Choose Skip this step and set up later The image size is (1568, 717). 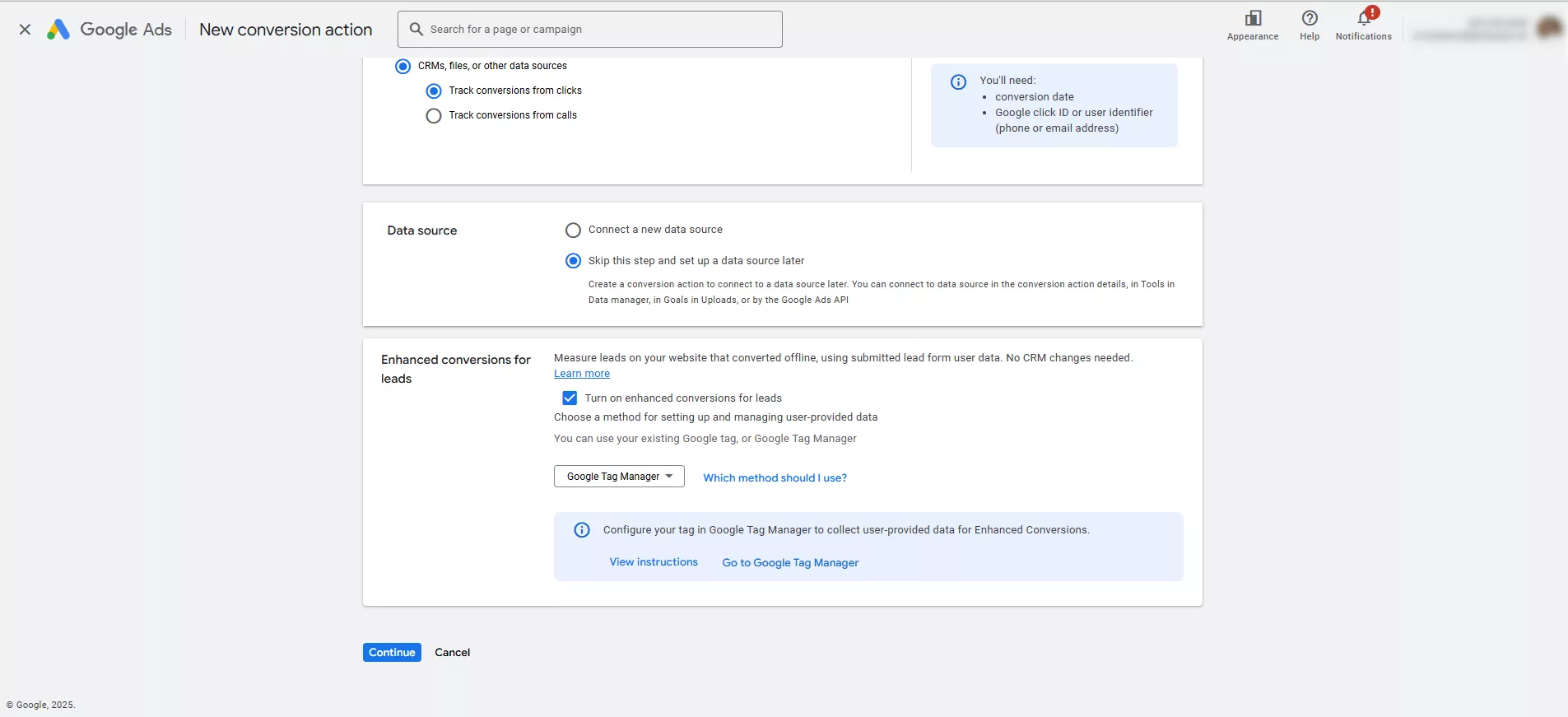coord(573,261)
